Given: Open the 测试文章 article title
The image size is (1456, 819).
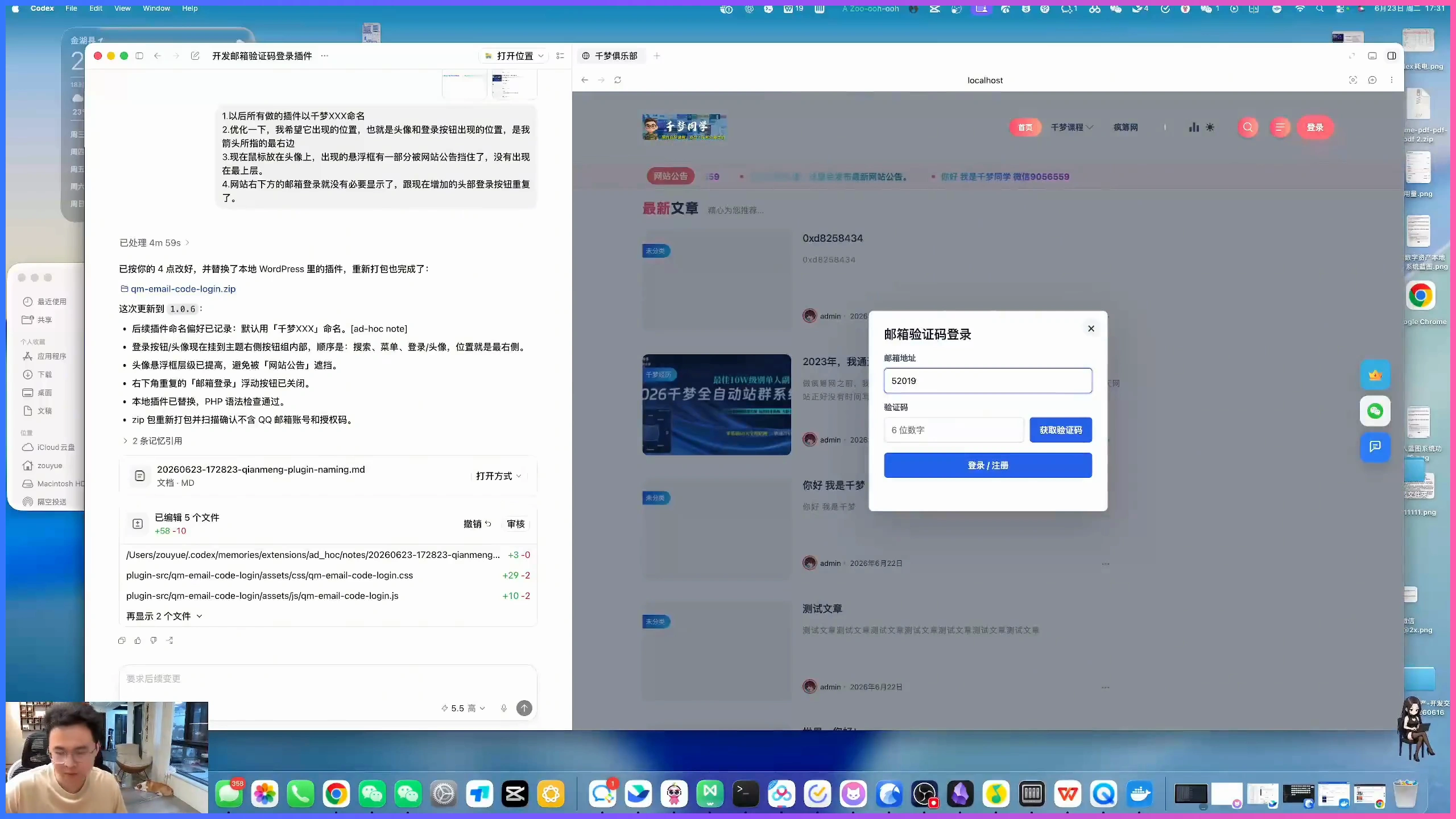Looking at the screenshot, I should coord(822,609).
